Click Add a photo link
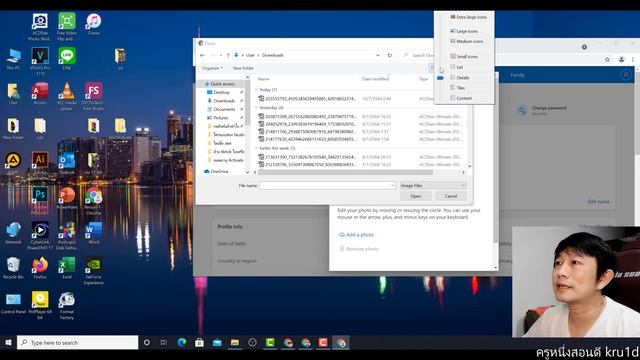This screenshot has height=360, width=640. [356, 235]
